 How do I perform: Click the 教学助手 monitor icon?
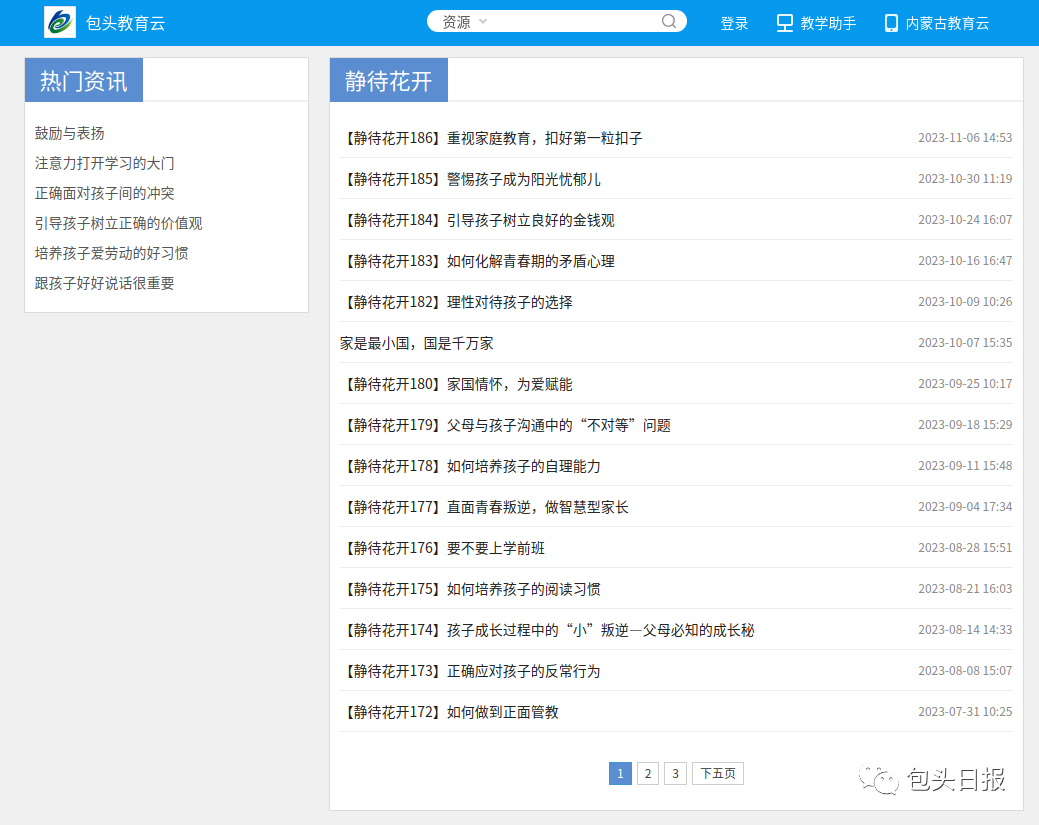click(785, 23)
